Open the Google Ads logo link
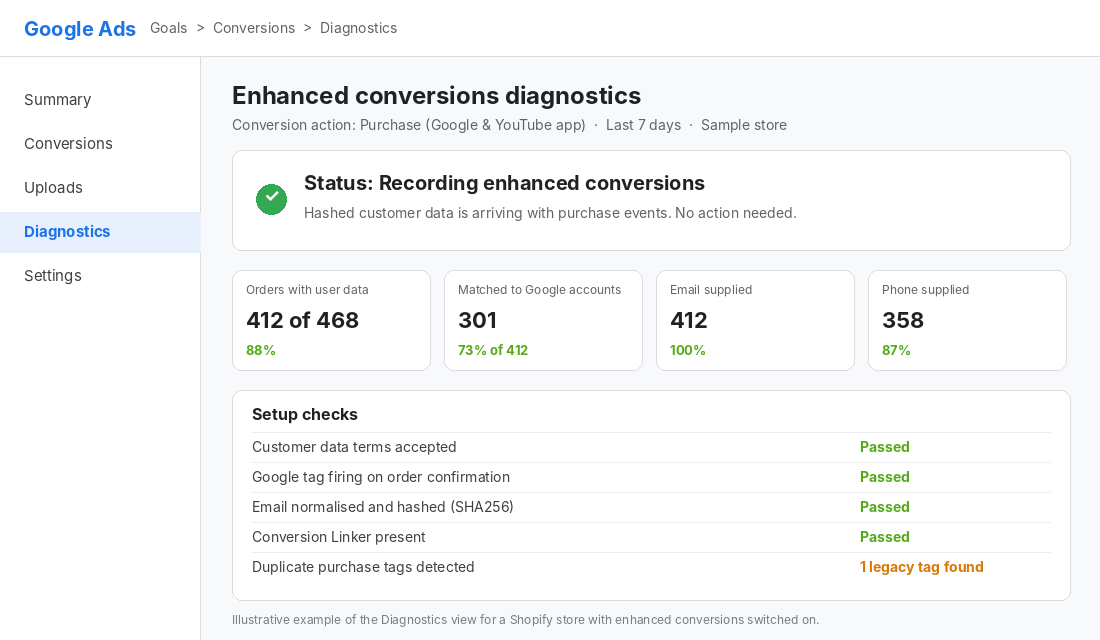Viewport: 1100px width, 640px height. tap(80, 29)
